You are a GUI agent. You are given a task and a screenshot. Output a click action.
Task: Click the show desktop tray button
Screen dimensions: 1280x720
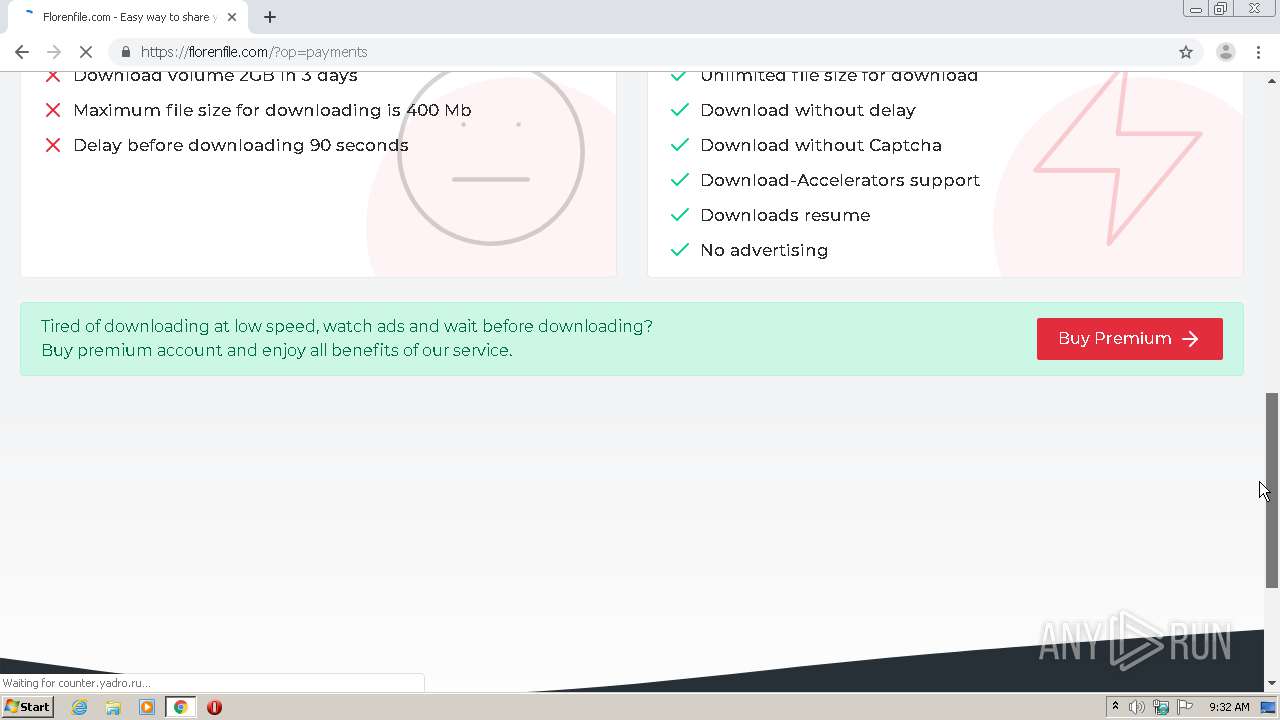click(1268, 707)
